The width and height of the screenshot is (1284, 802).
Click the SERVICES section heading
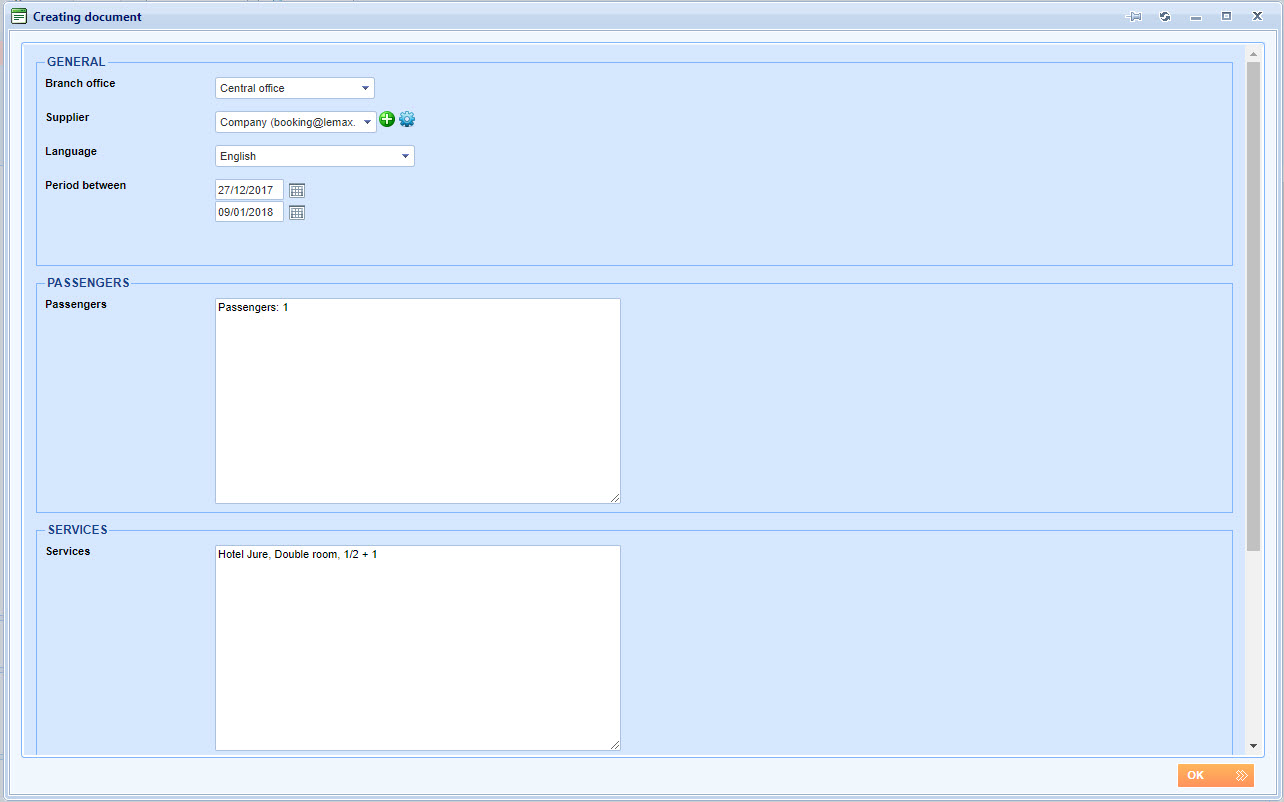pos(77,530)
